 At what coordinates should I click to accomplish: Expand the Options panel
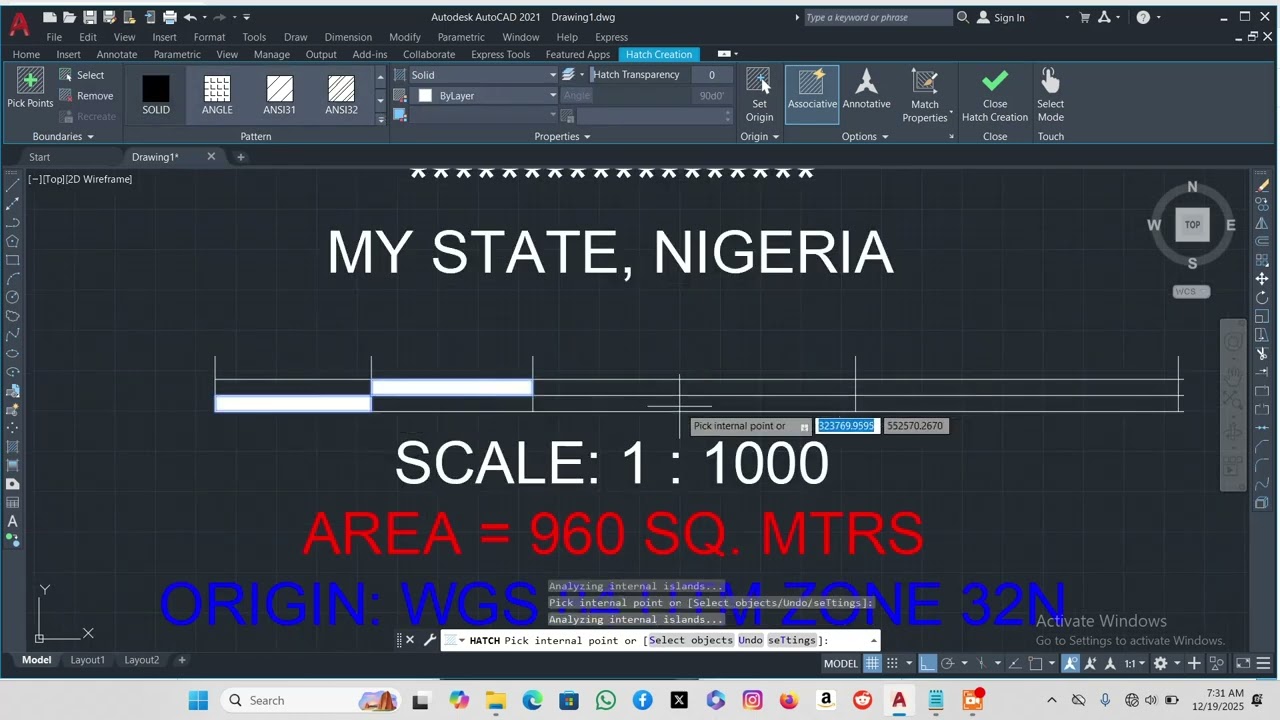point(865,137)
